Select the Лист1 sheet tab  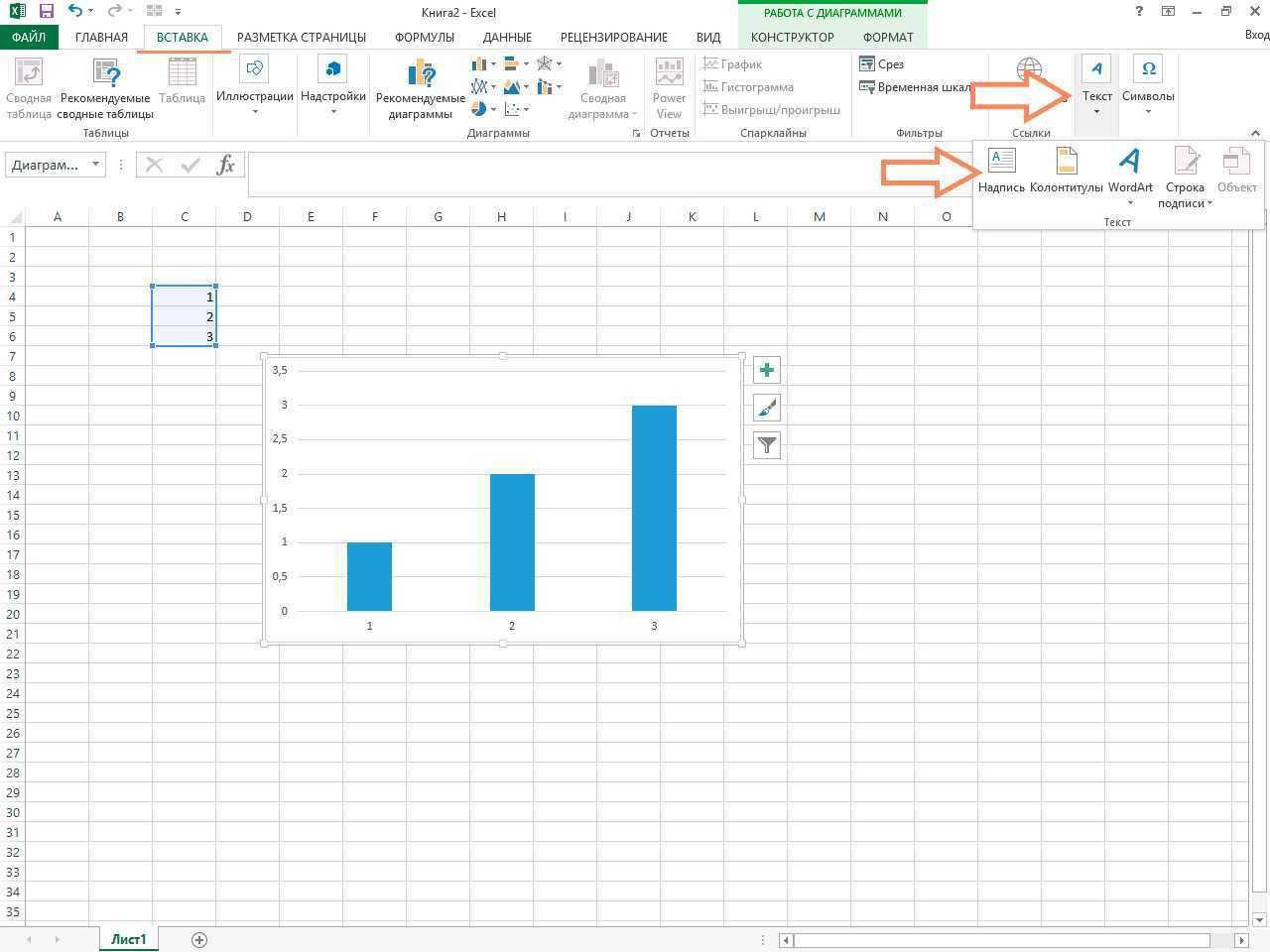pyautogui.click(x=128, y=939)
